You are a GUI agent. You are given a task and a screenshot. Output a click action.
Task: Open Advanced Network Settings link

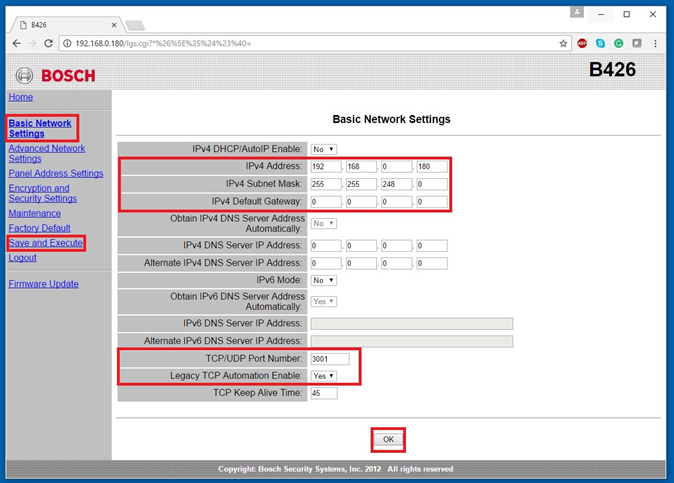(x=46, y=153)
